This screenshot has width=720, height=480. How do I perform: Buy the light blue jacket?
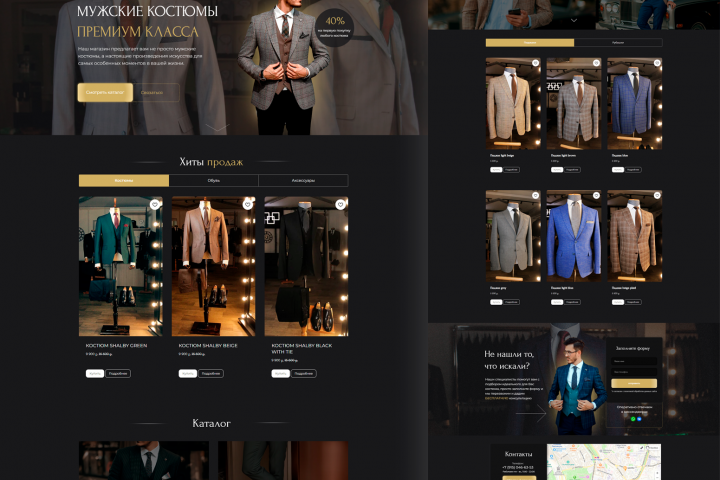tap(557, 302)
